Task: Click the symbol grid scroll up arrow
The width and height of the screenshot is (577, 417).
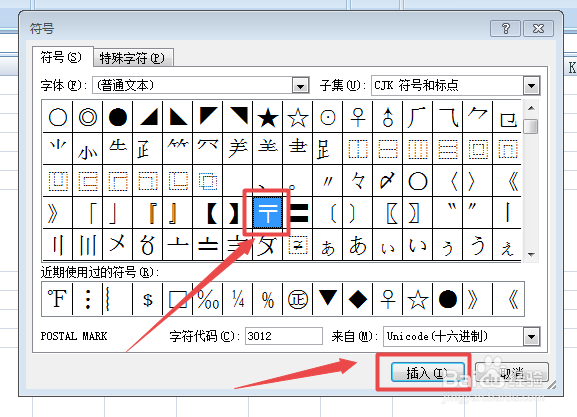Action: pyautogui.click(x=531, y=108)
